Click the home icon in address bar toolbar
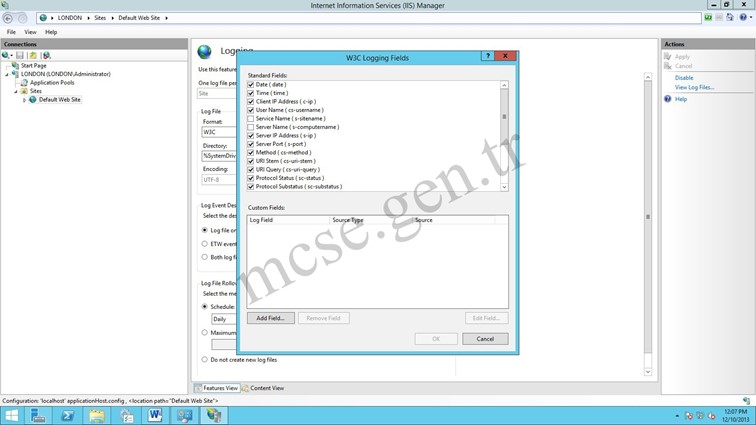756x425 pixels. click(729, 17)
